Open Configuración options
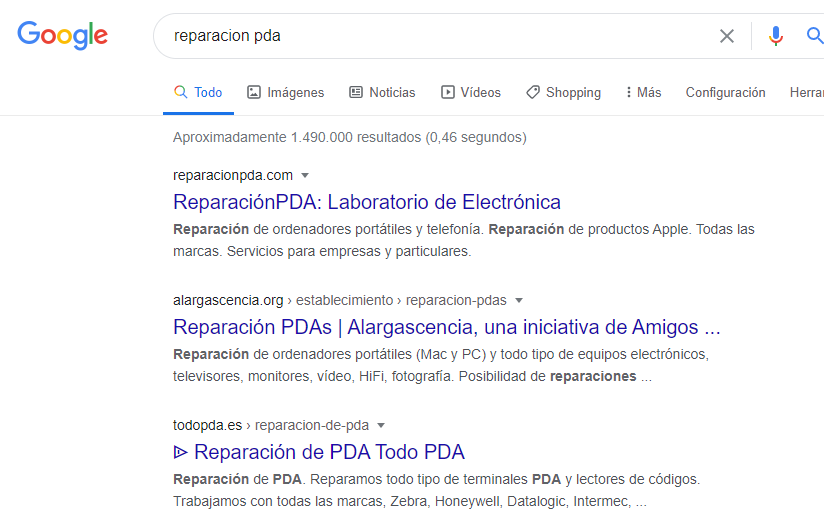824x520 pixels. pos(725,92)
